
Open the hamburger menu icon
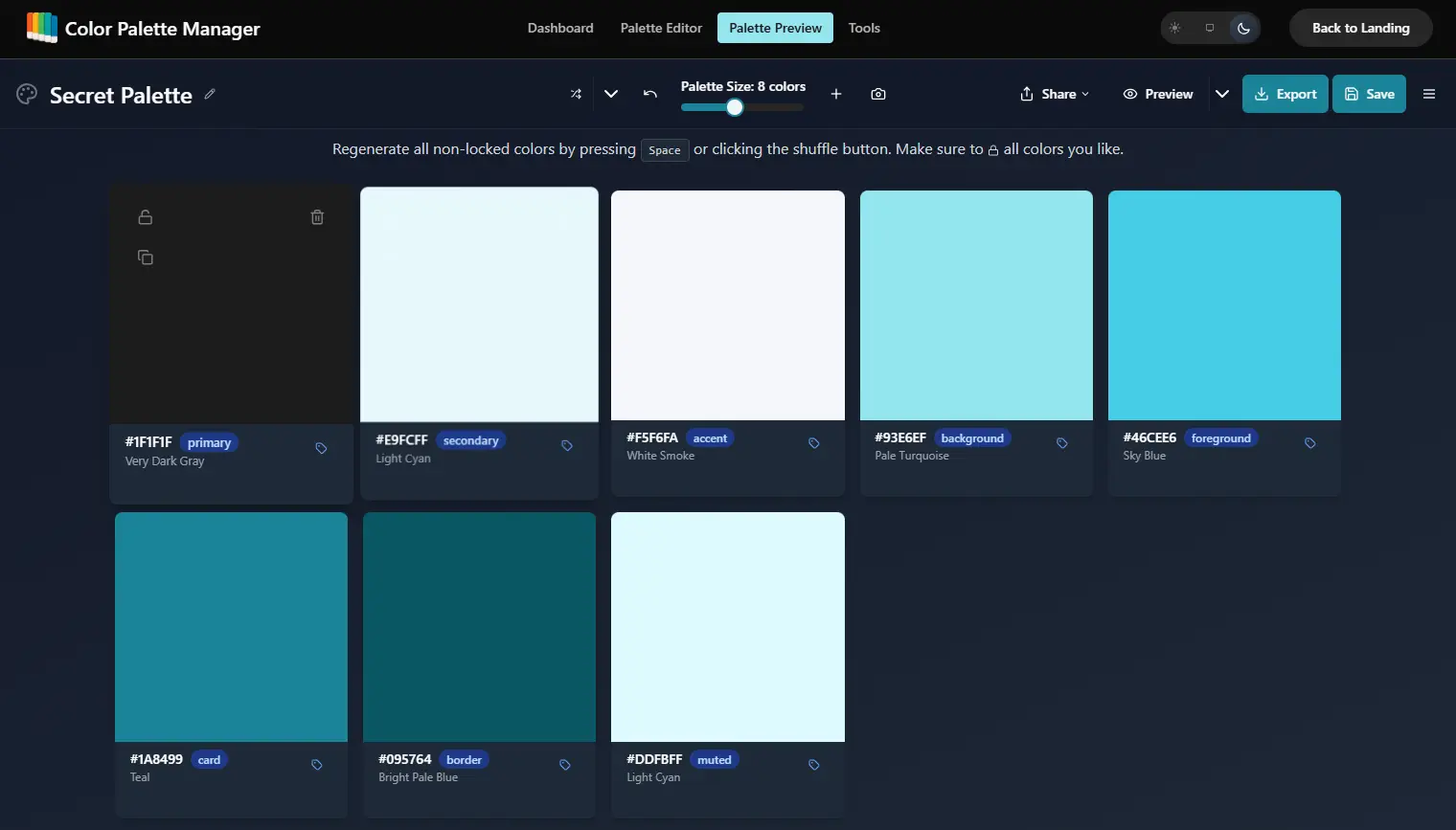coord(1429,94)
